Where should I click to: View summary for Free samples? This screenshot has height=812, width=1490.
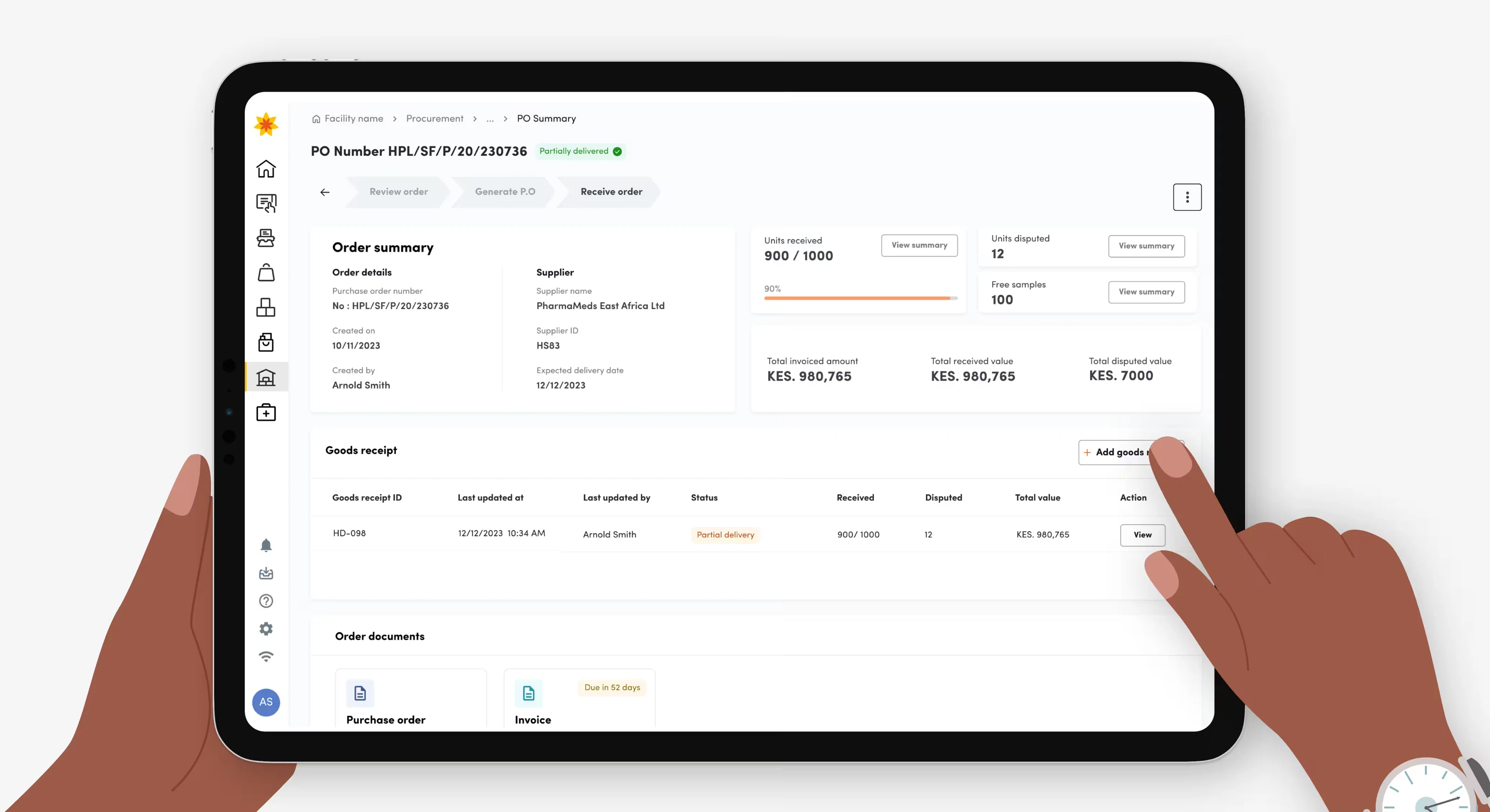[1146, 292]
